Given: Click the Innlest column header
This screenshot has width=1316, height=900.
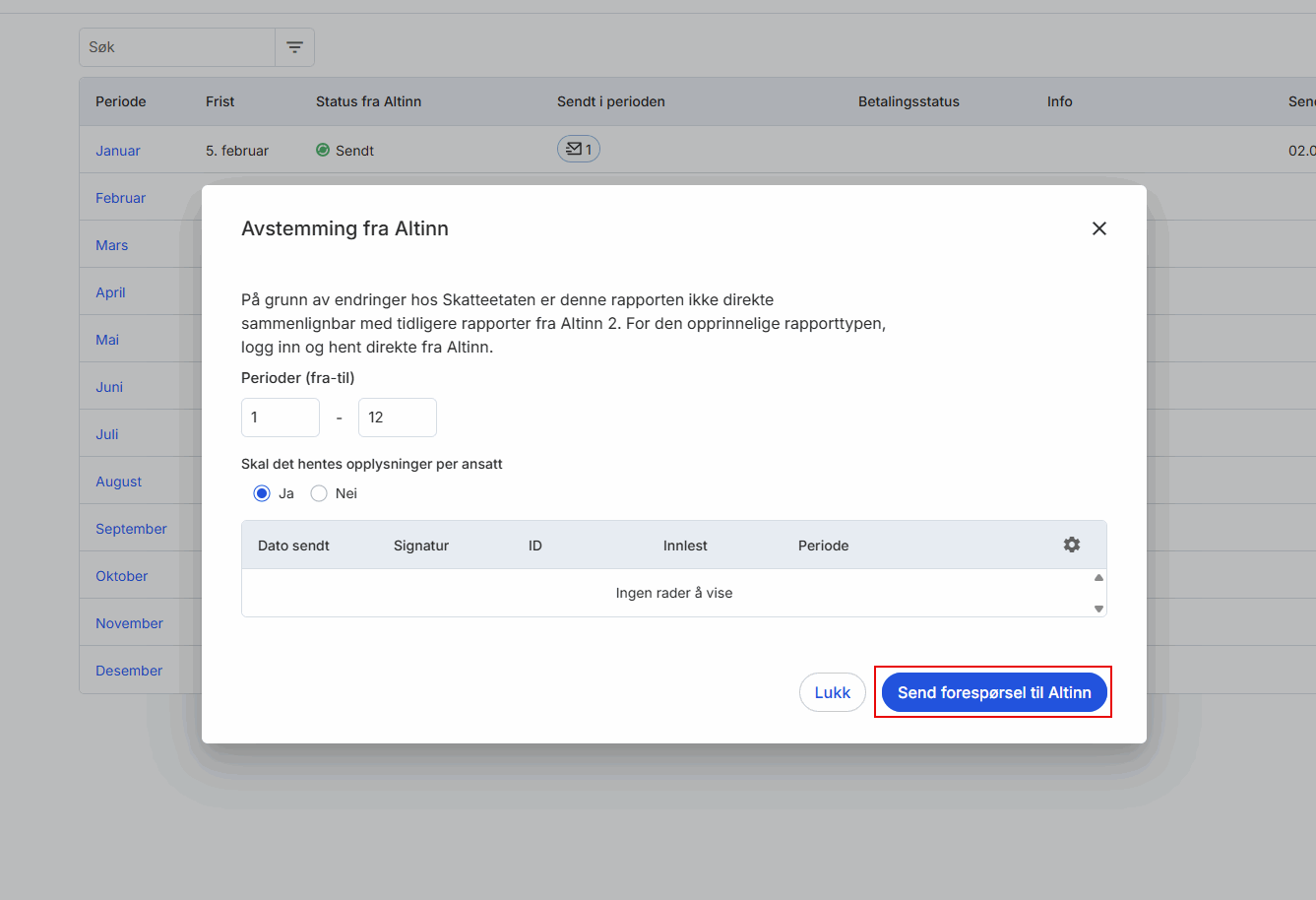Looking at the screenshot, I should pyautogui.click(x=685, y=546).
